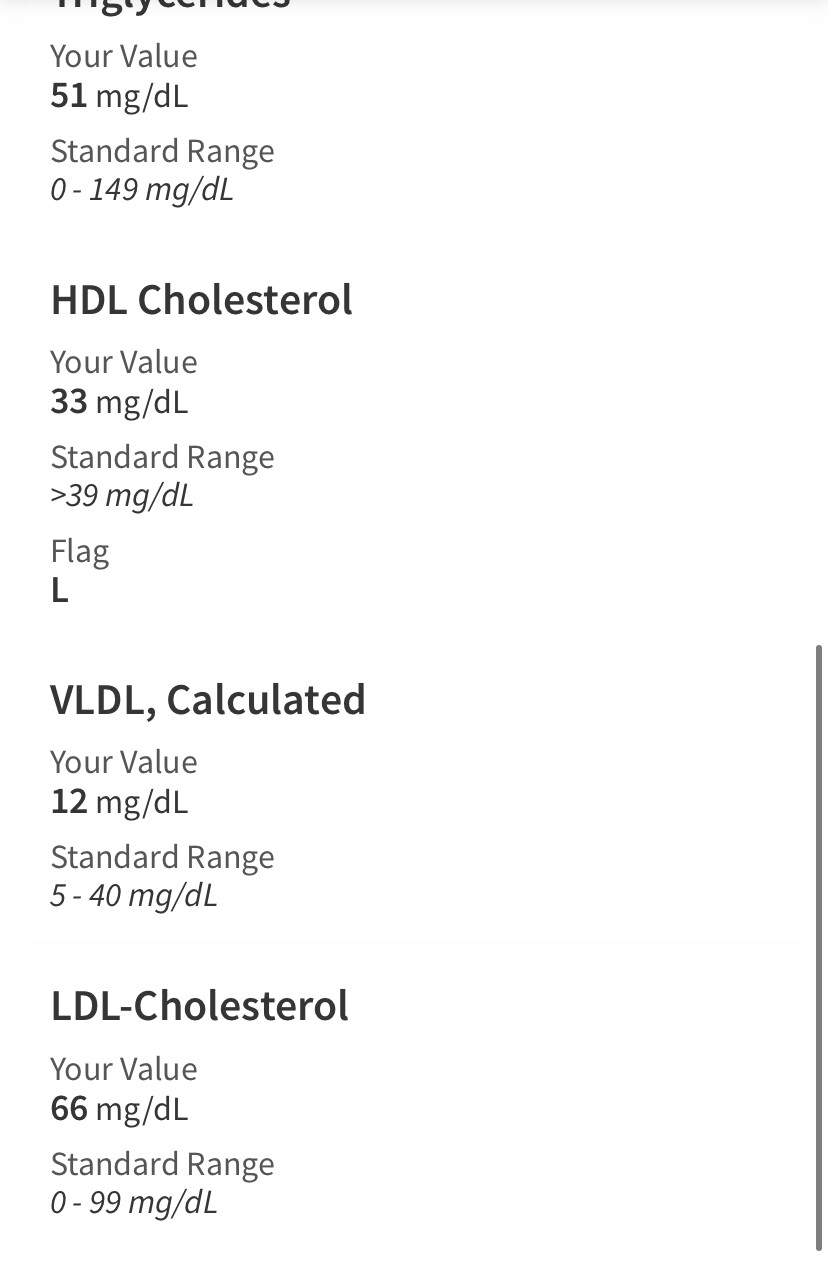Click the 66 mg/dL LDL value

(119, 1109)
